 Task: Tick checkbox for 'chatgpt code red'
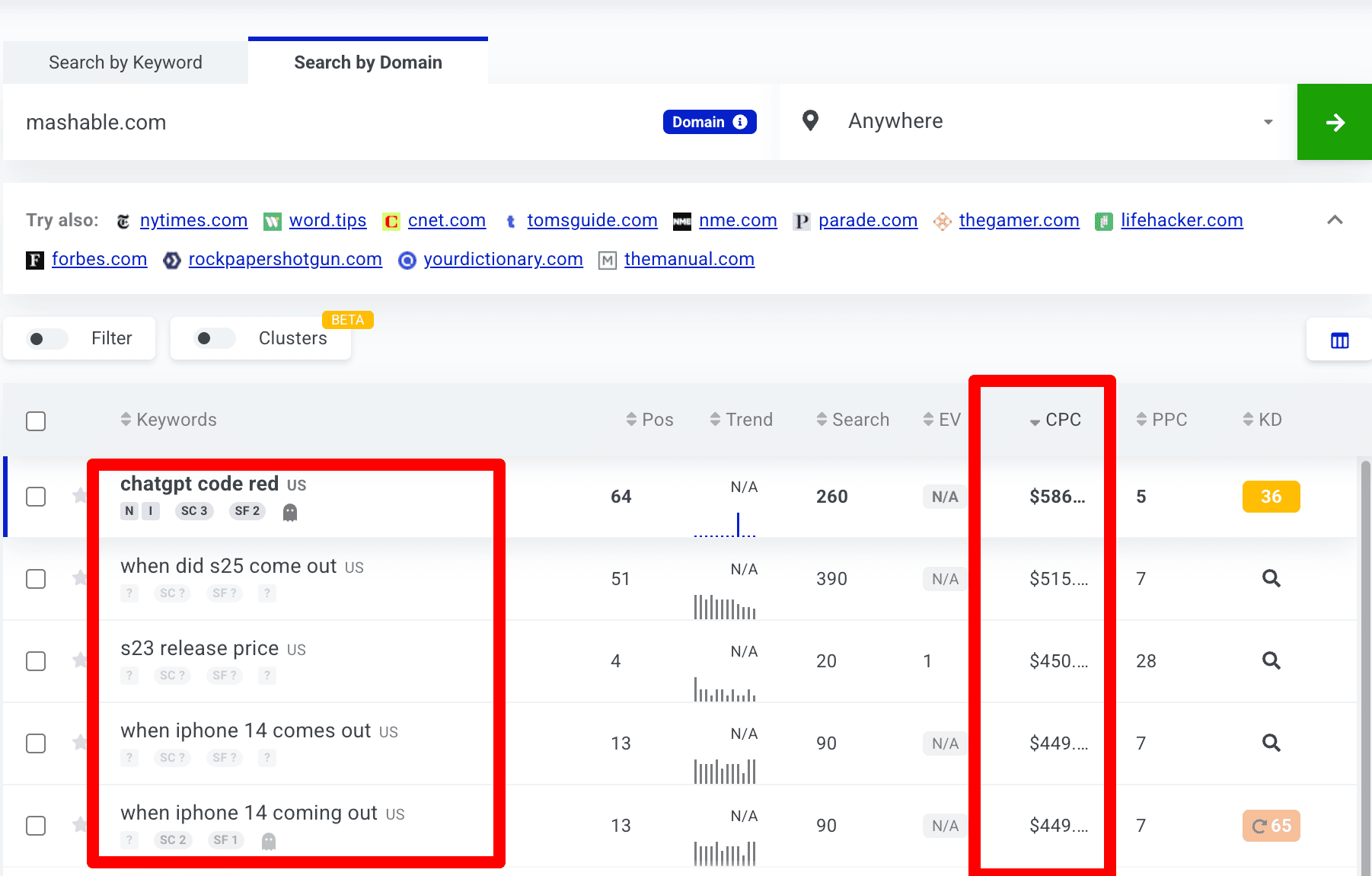[36, 497]
